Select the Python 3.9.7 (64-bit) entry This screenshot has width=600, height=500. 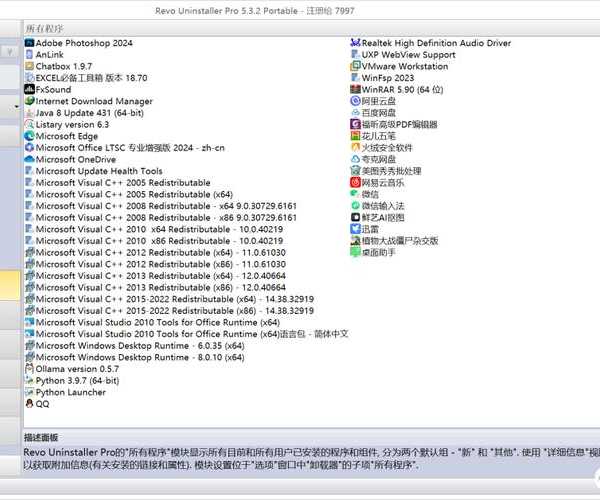[82, 381]
